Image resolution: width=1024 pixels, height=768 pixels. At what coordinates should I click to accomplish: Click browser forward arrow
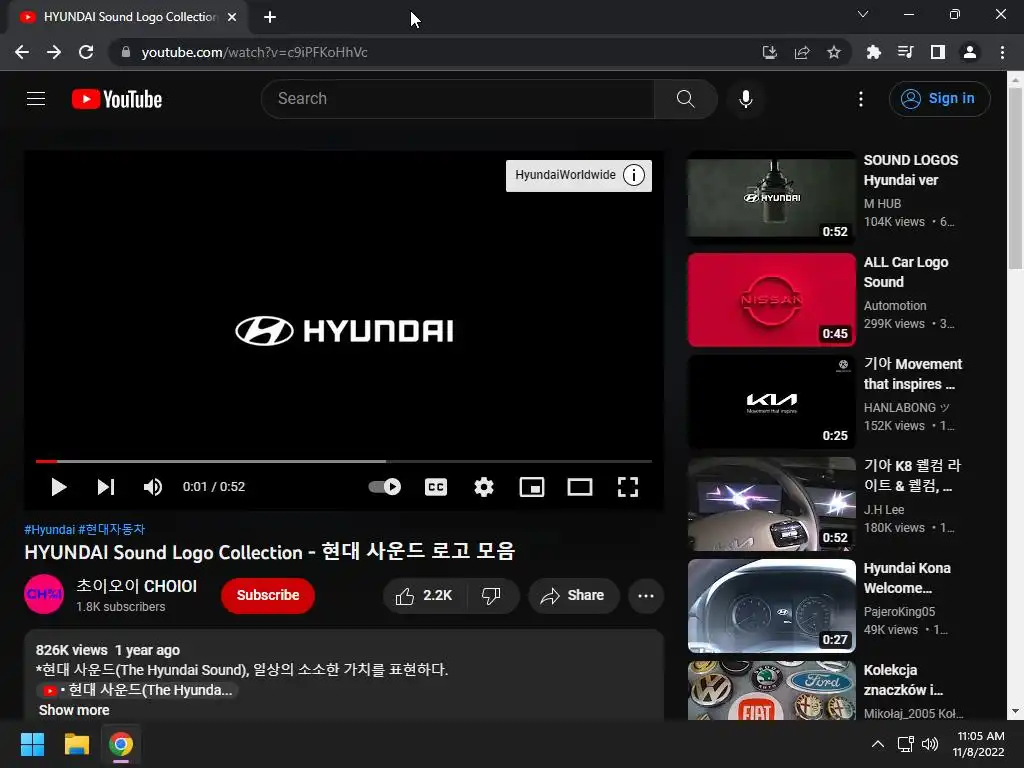point(54,52)
